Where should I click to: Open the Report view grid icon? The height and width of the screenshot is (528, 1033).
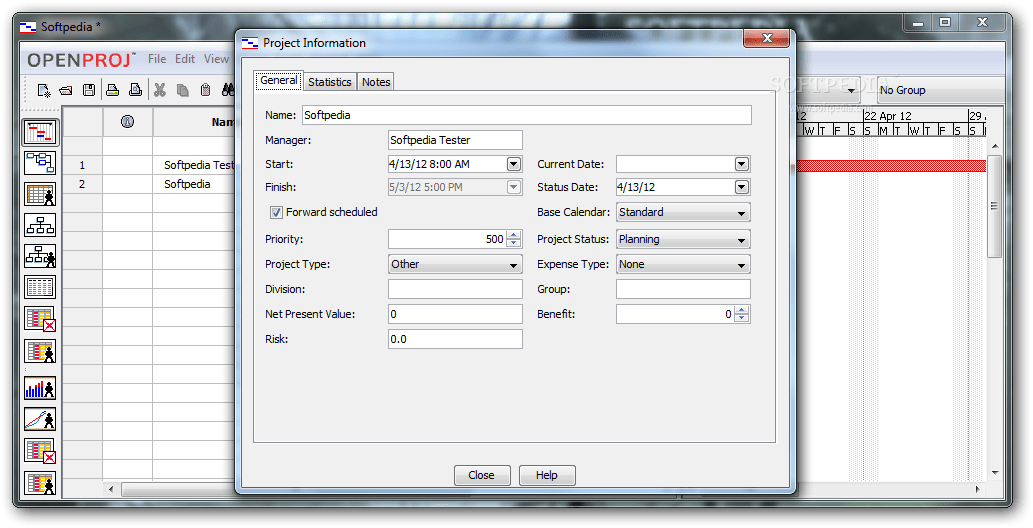click(40, 287)
